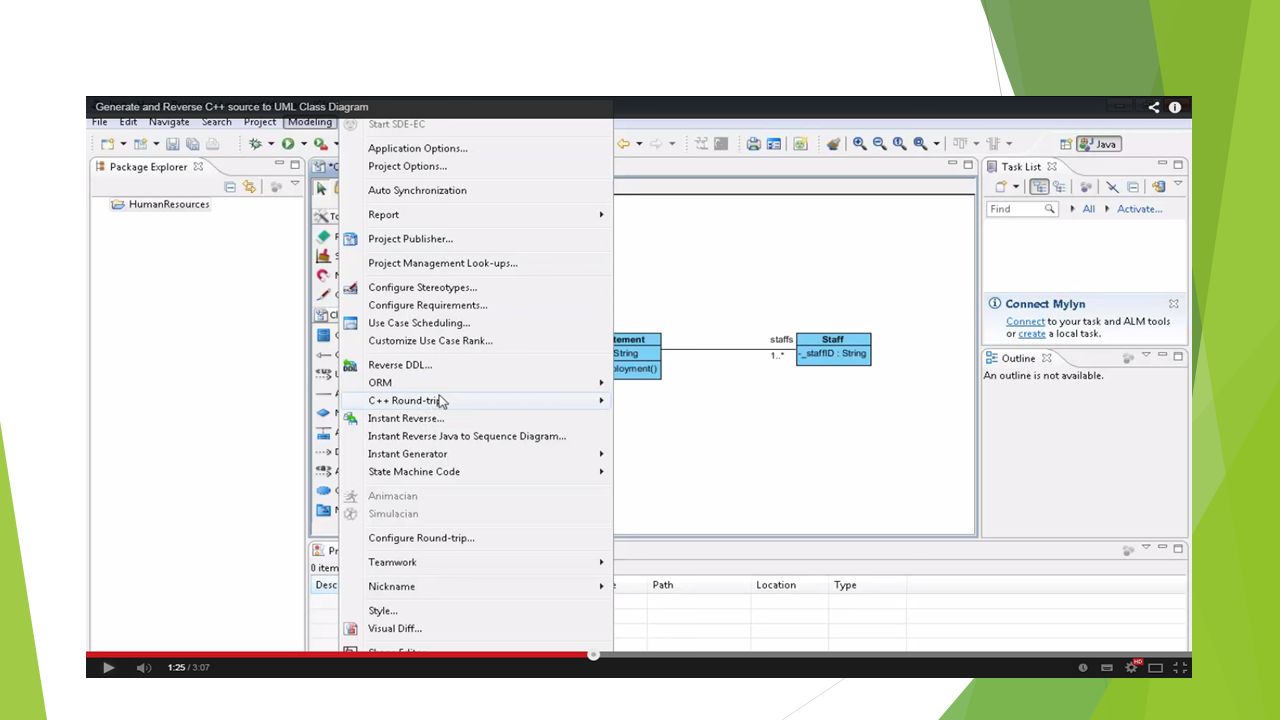Open the Debug button dropdown arrow
Screen dimensions: 1280x720
[x=270, y=144]
